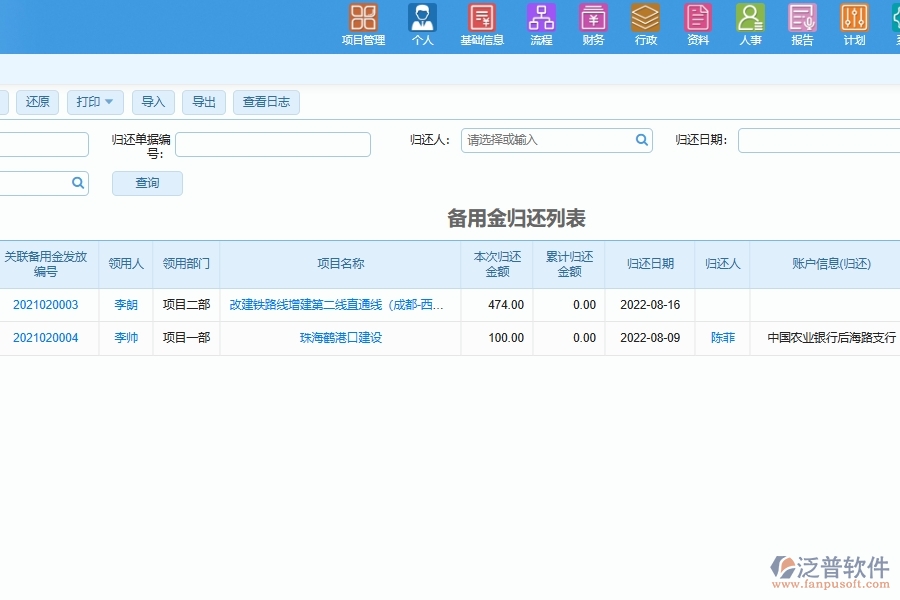The image size is (900, 600).
Task: Click the 查看日志 view log button
Action: [x=266, y=101]
